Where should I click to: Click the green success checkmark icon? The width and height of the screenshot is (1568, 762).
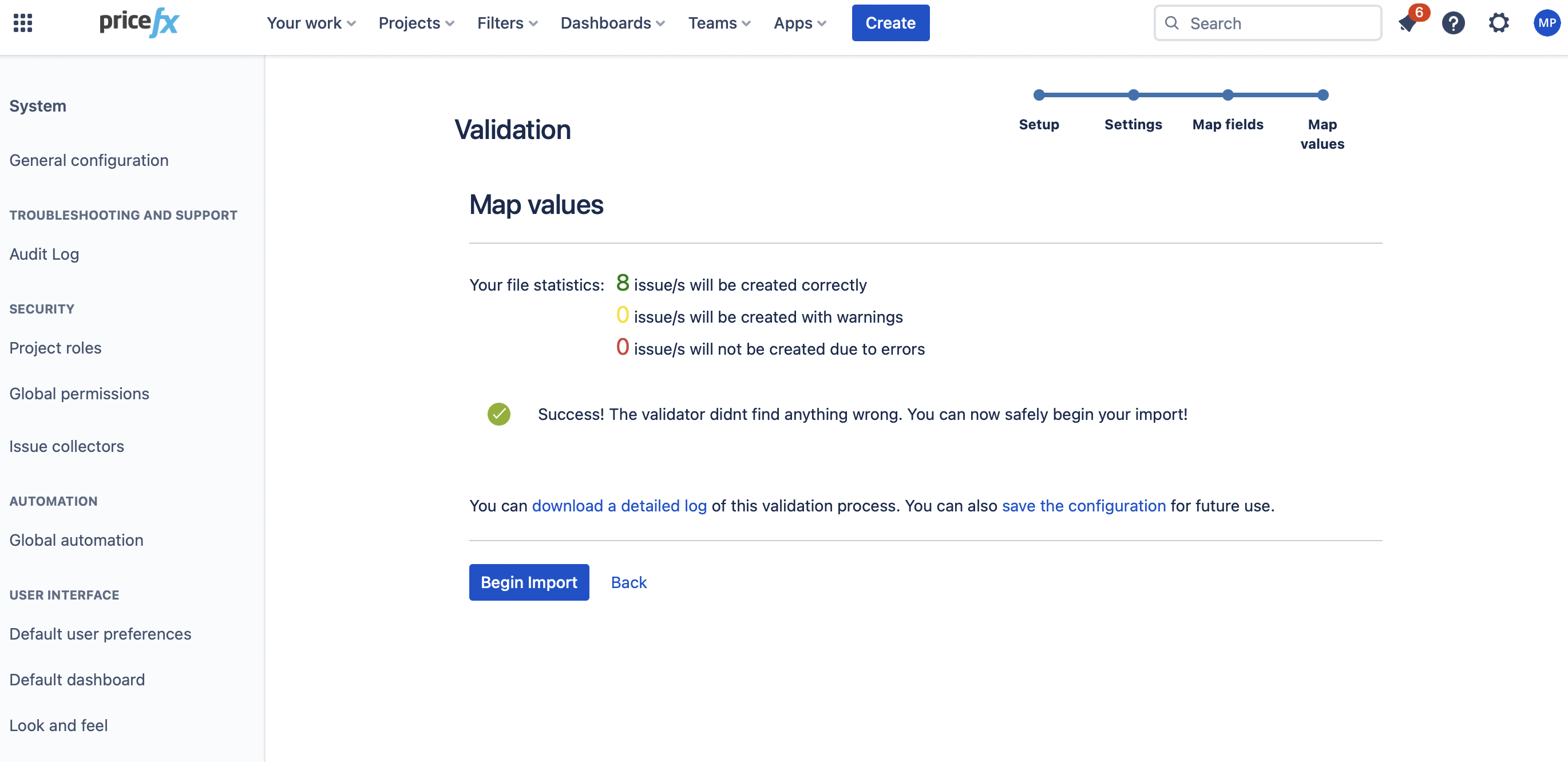point(498,415)
